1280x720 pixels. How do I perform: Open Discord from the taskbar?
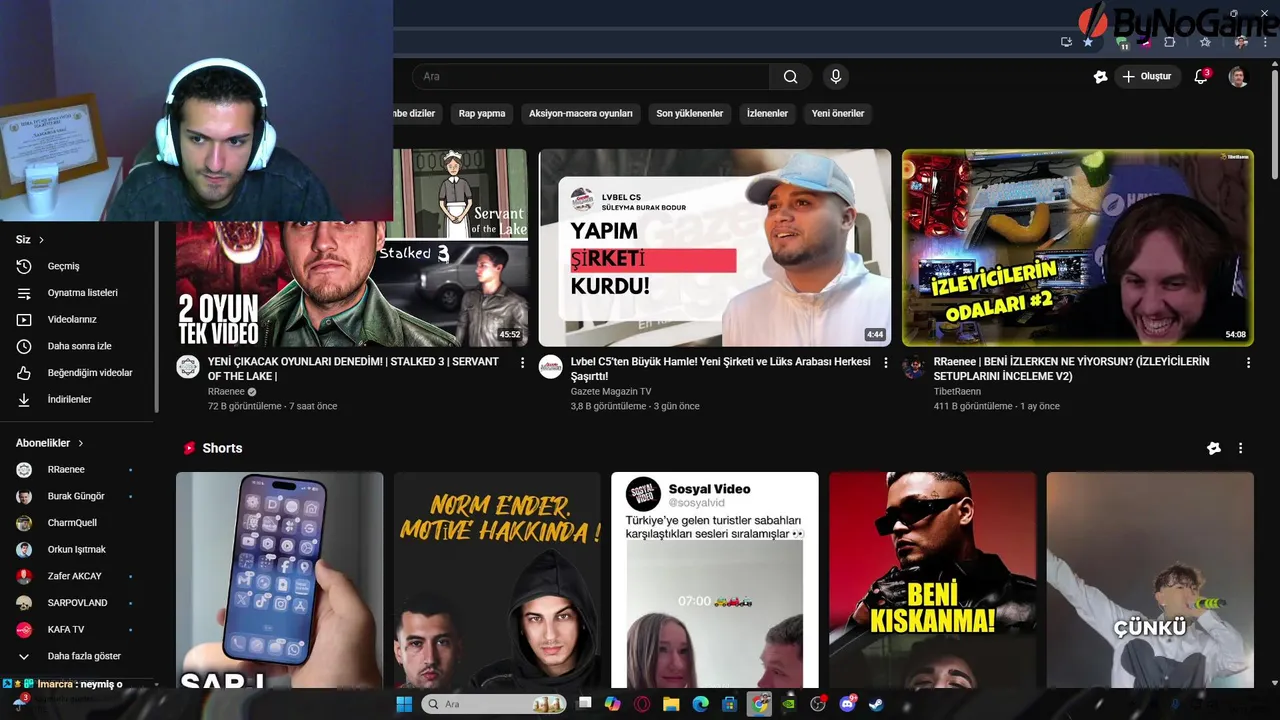848,704
